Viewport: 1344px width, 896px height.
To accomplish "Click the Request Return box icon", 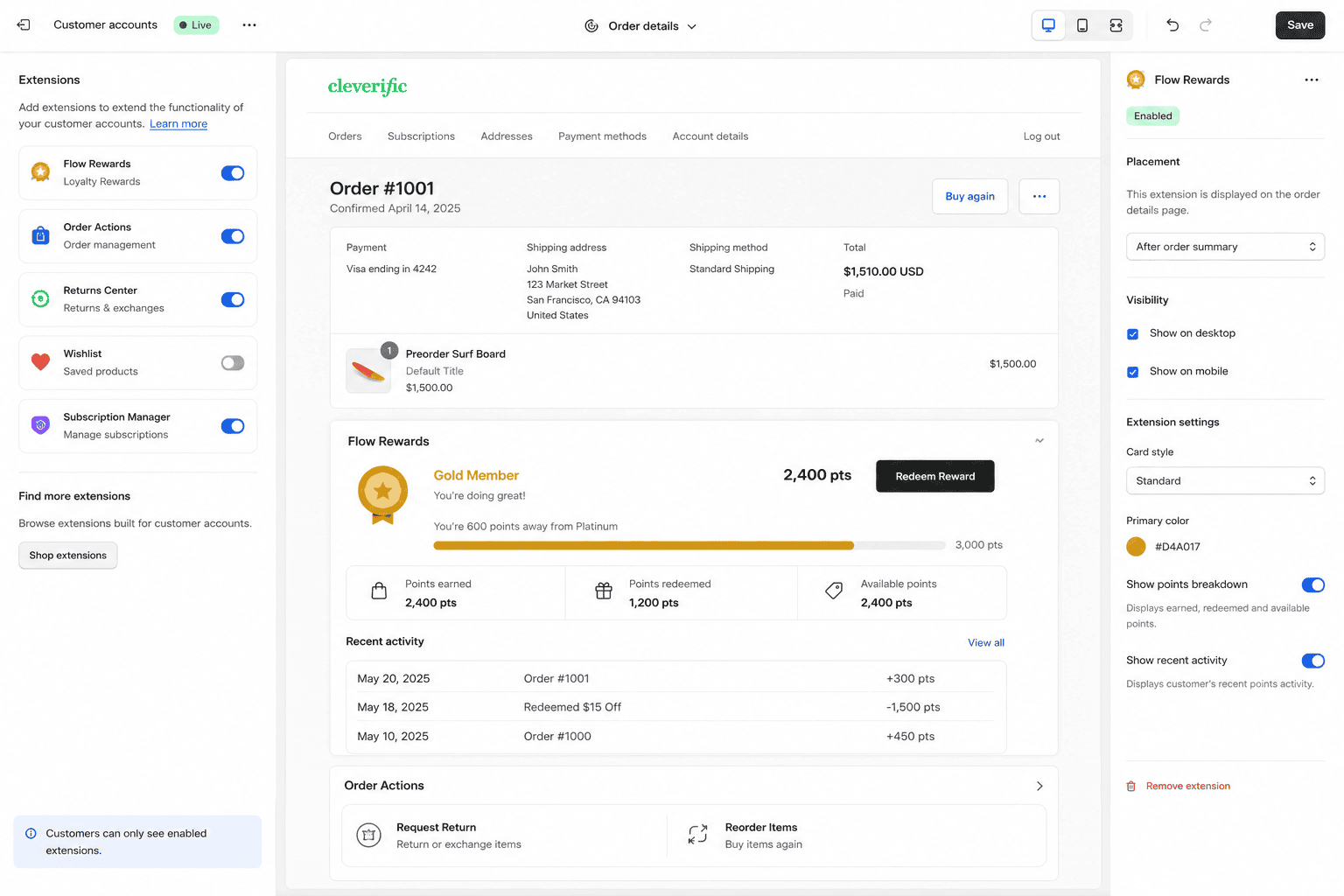I will [369, 836].
